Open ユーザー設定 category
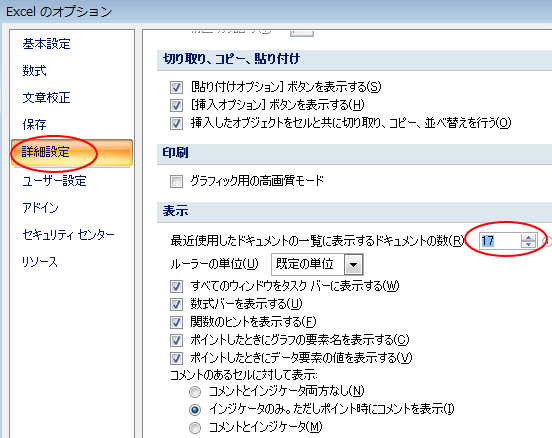This screenshot has width=552, height=438. tap(54, 181)
